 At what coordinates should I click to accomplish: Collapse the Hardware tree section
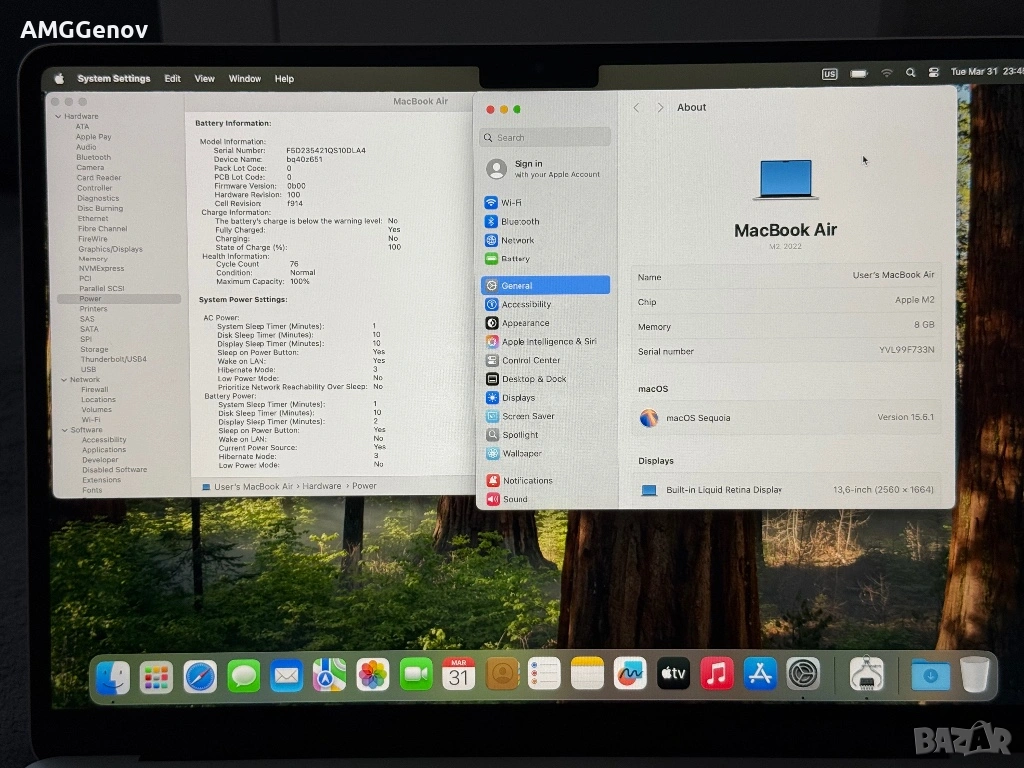[58, 117]
